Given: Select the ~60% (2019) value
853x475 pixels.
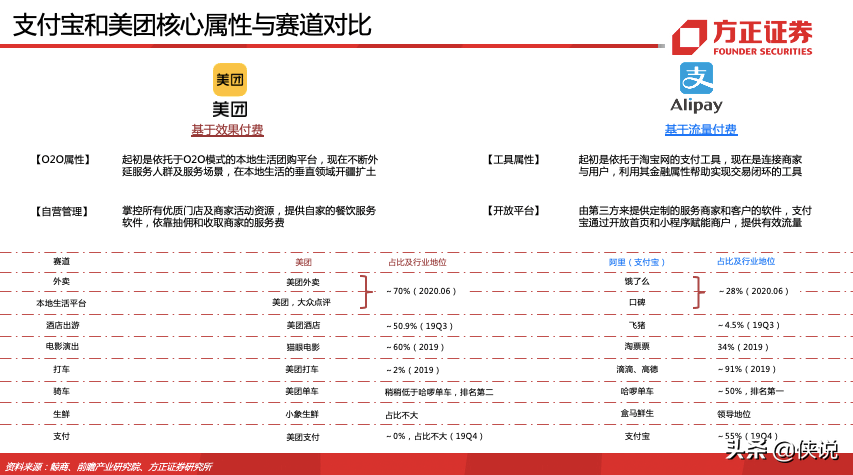Looking at the screenshot, I should click(x=415, y=347).
